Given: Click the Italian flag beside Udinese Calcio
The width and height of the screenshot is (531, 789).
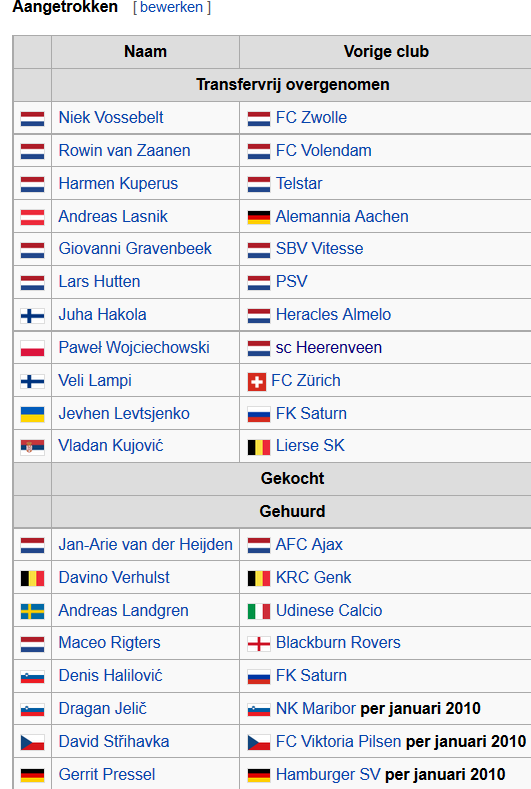Looking at the screenshot, I should tap(259, 611).
